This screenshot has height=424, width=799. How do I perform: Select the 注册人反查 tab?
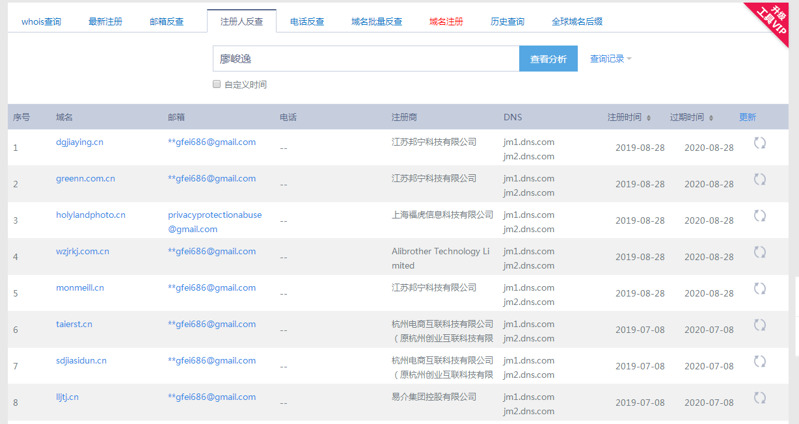242,21
